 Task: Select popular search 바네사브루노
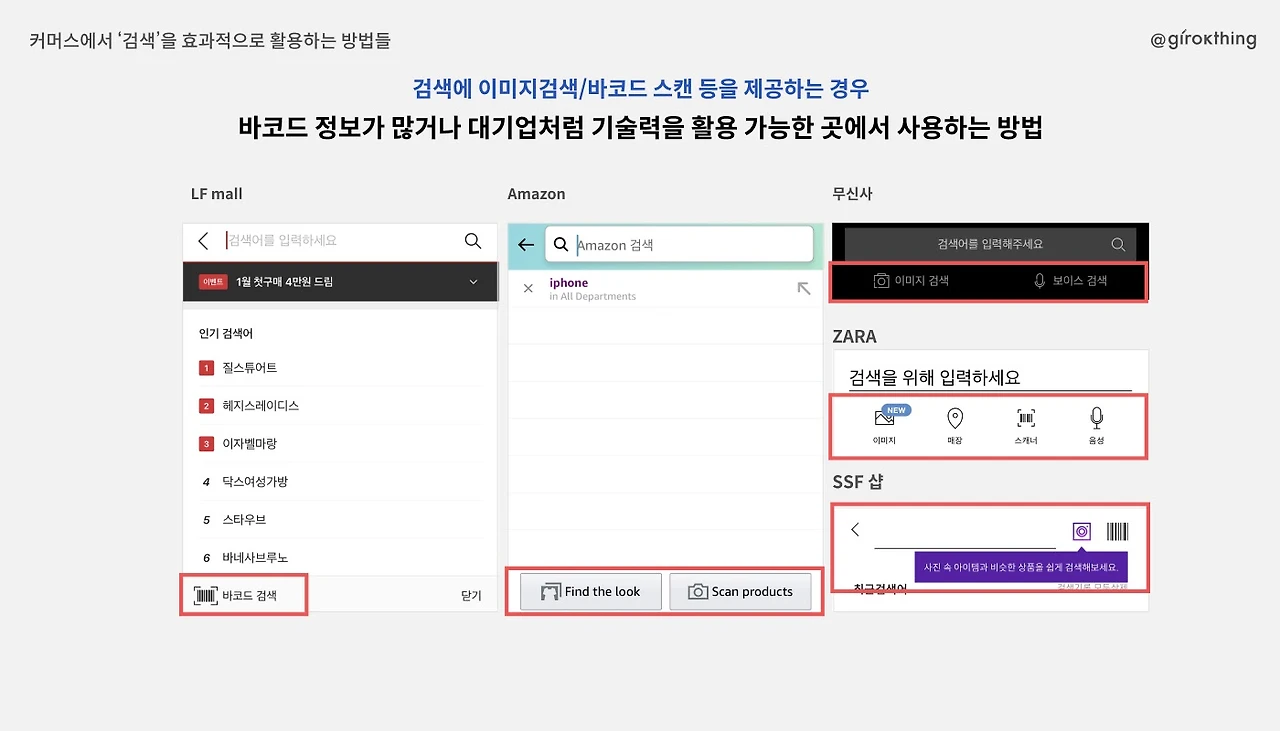pyautogui.click(x=255, y=558)
